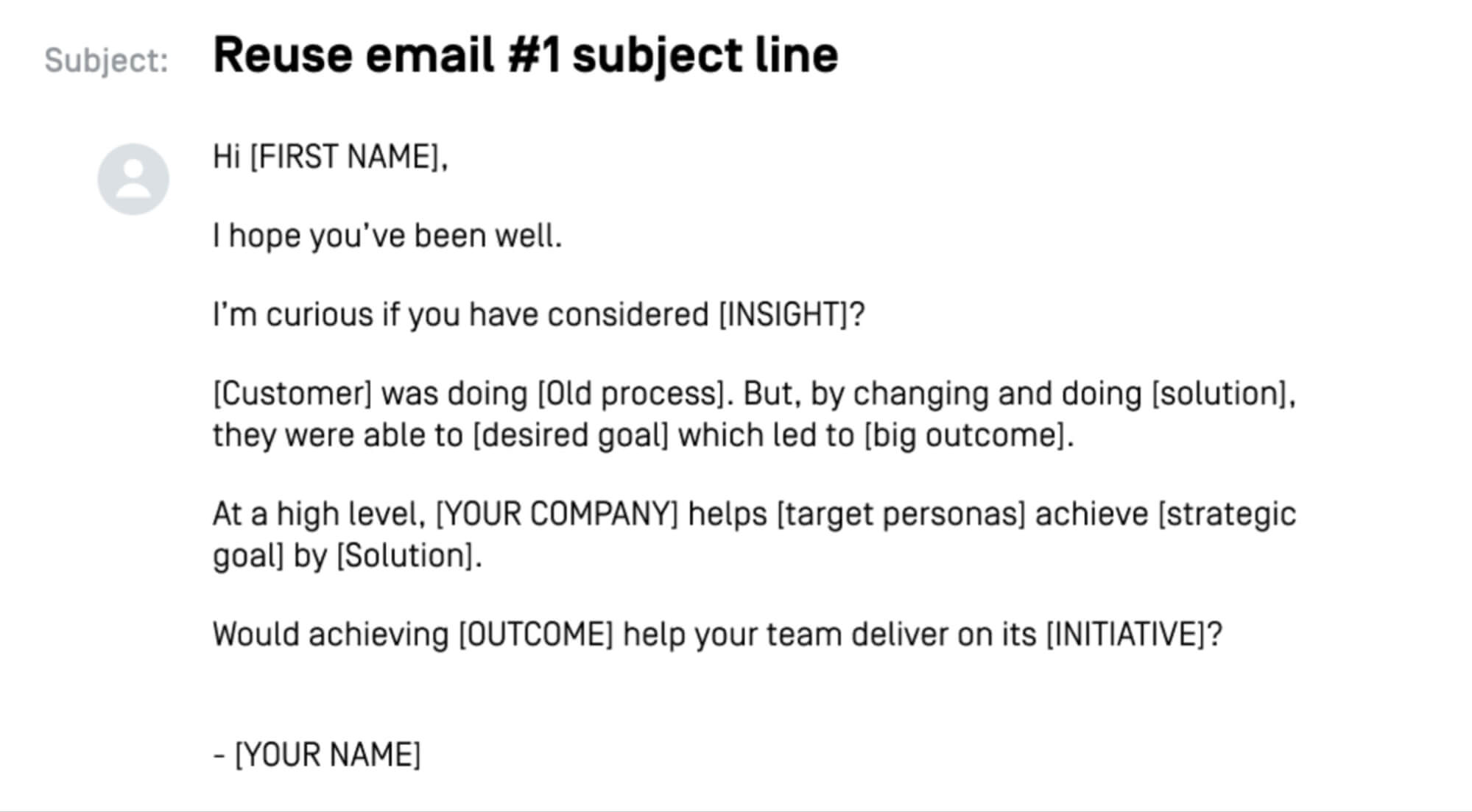Click the capitalized [Solution] placeholder
The height and width of the screenshot is (812, 1472).
pos(404,556)
